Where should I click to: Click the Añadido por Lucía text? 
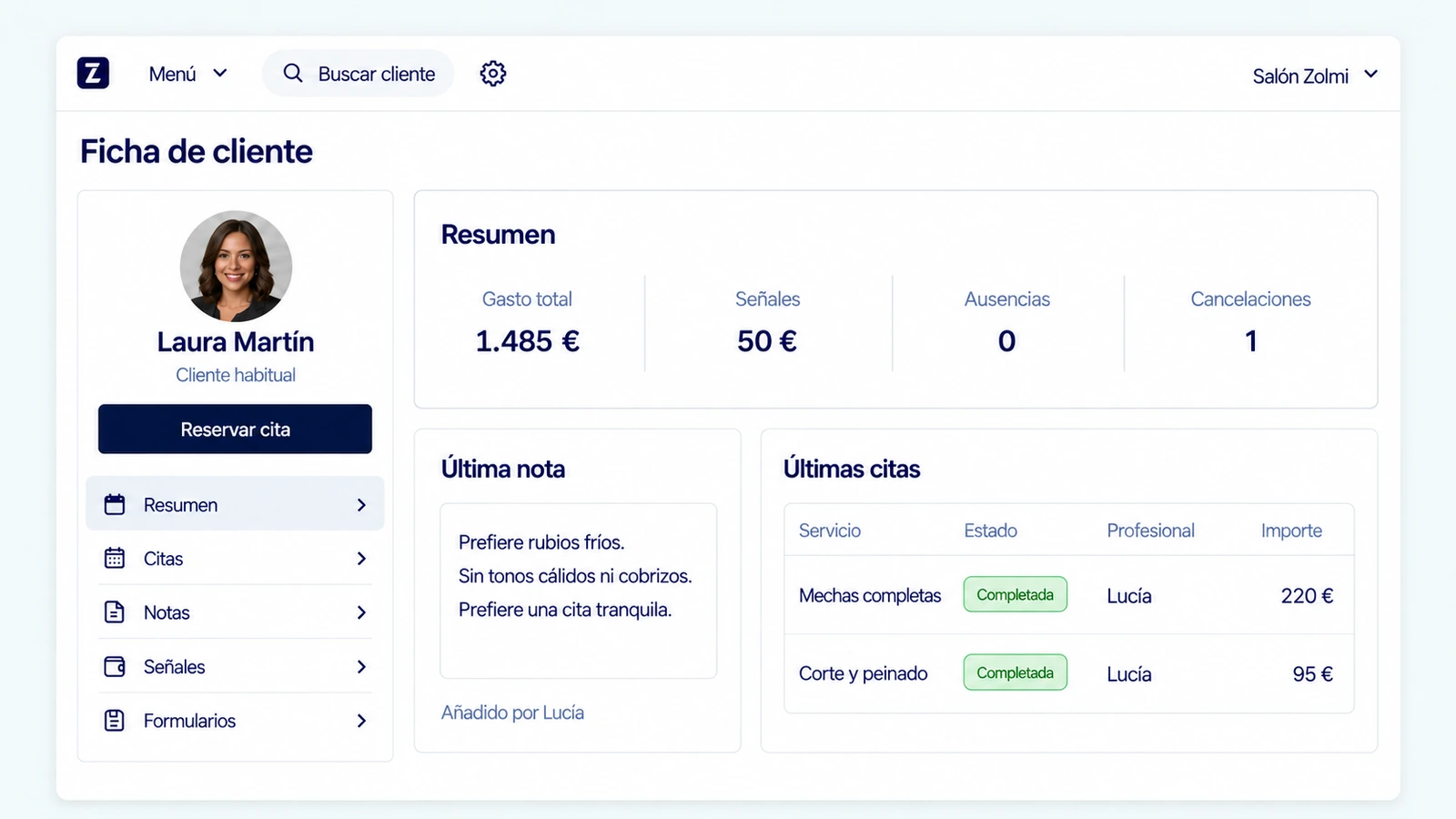pos(512,713)
